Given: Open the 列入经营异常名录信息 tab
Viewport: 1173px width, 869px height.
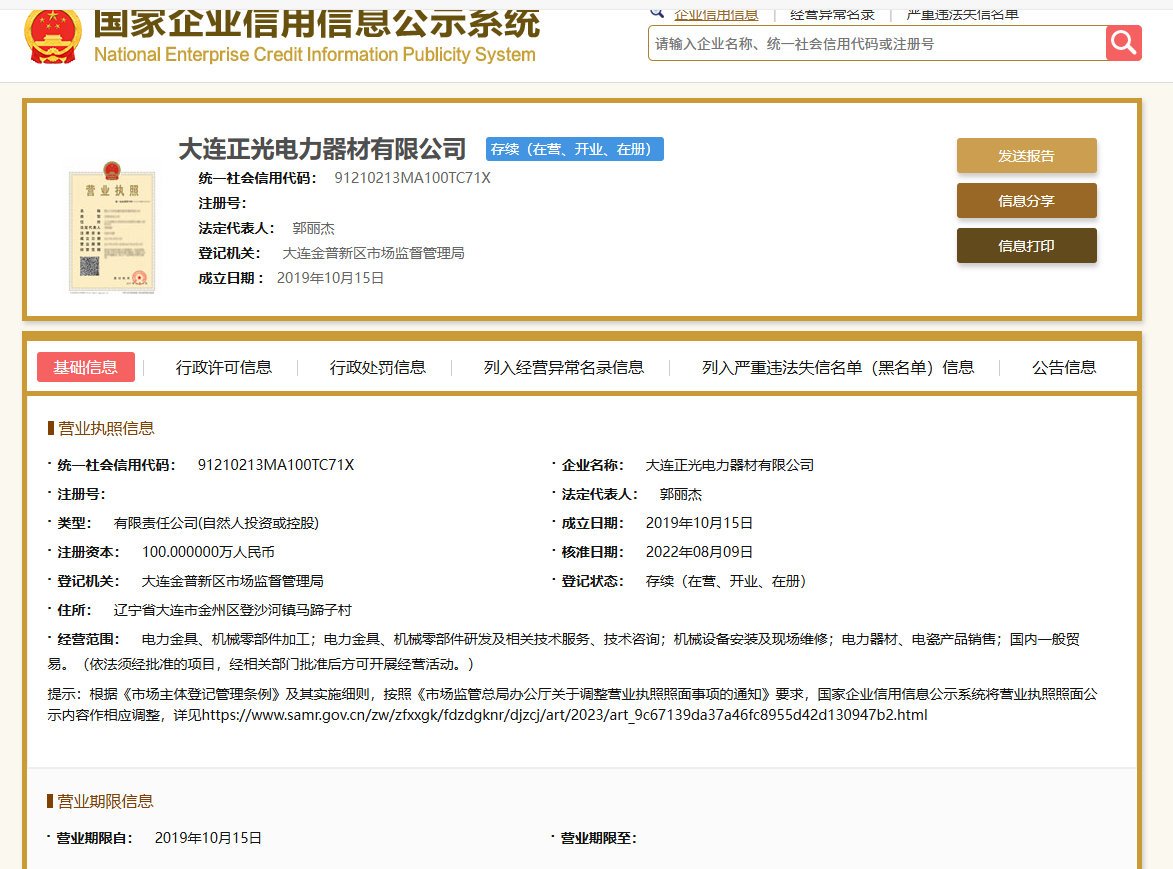Looking at the screenshot, I should [x=564, y=367].
